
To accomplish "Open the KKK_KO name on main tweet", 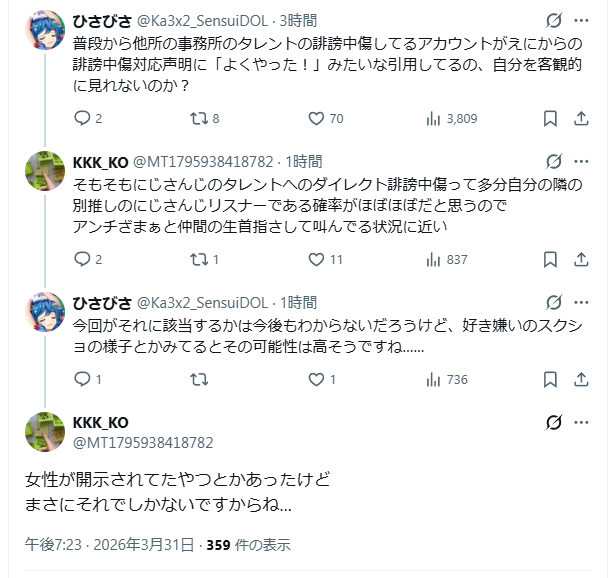I will pos(101,423).
